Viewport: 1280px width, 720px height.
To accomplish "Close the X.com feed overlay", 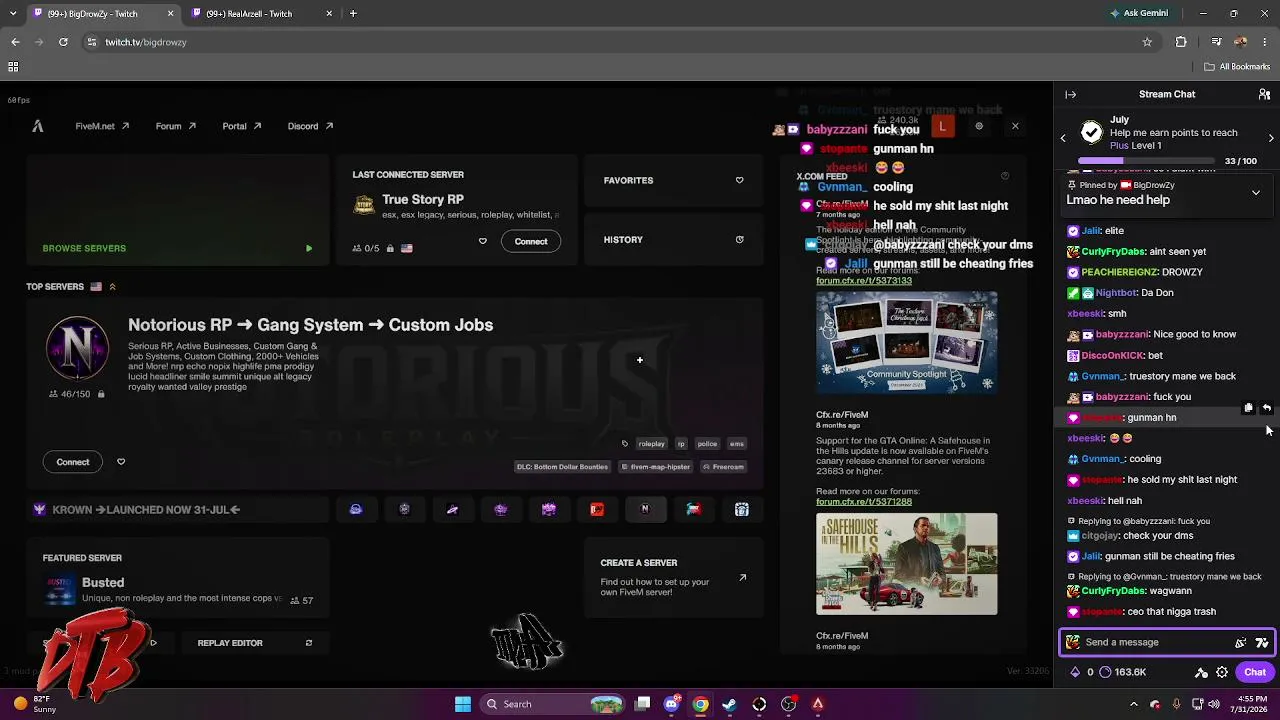I will (1015, 126).
